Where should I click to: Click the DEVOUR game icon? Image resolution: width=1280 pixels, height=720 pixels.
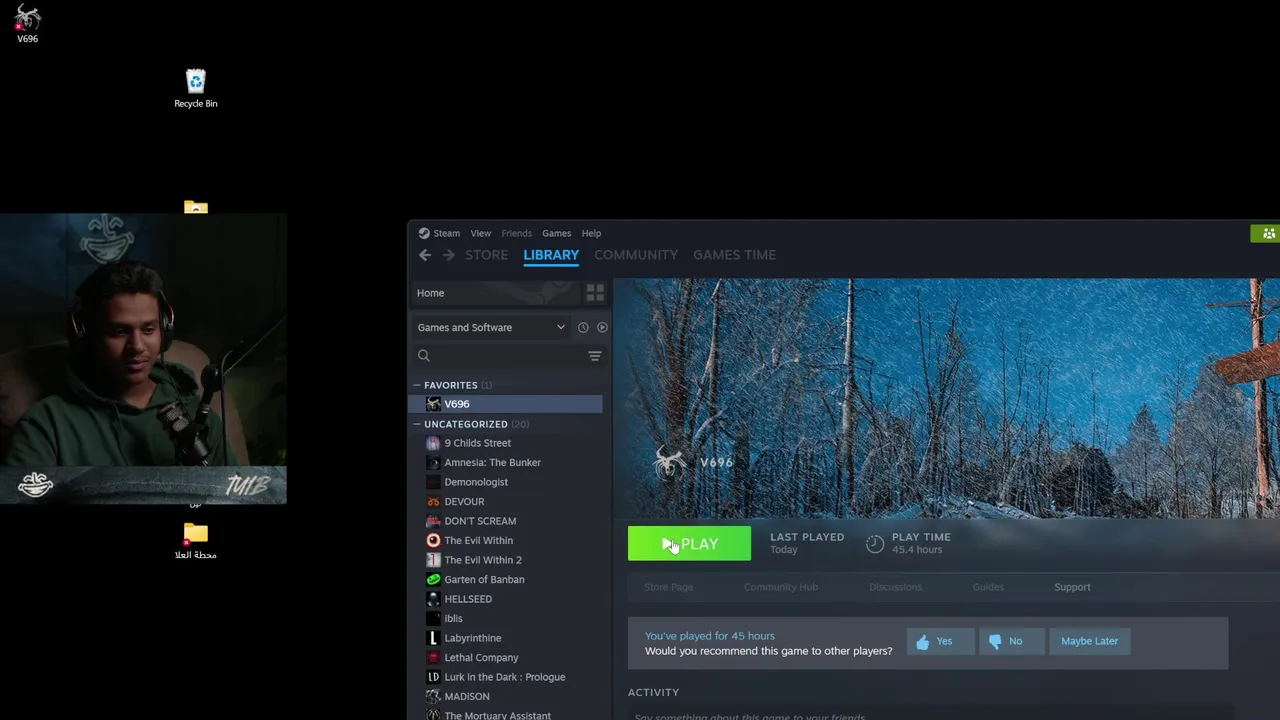pyautogui.click(x=433, y=502)
